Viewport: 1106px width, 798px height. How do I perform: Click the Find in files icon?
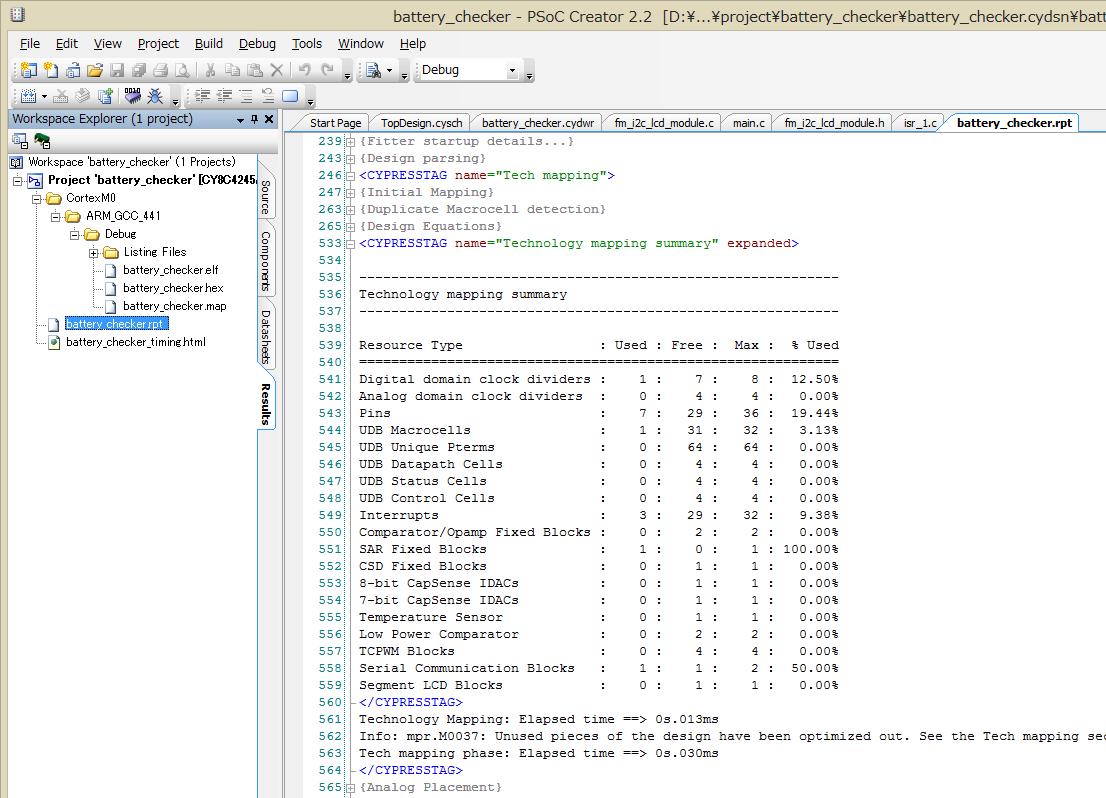click(373, 70)
